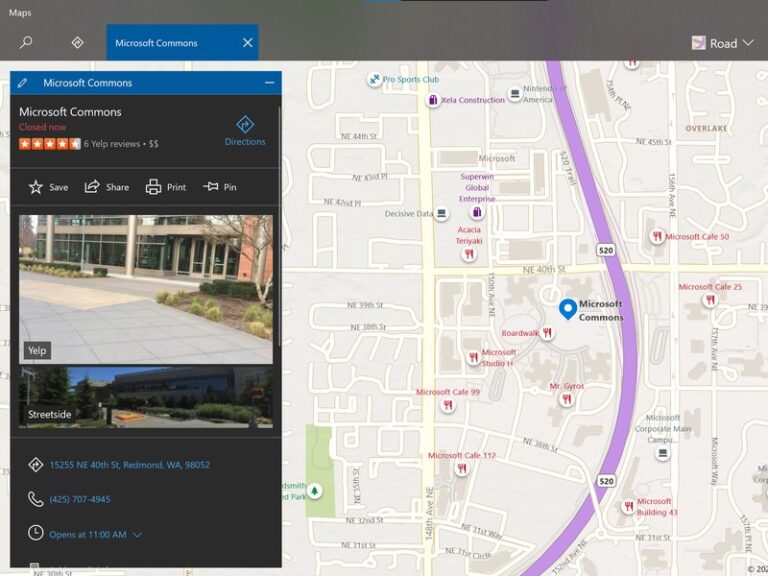Open address link 15255 NE 40th St

coord(130,465)
